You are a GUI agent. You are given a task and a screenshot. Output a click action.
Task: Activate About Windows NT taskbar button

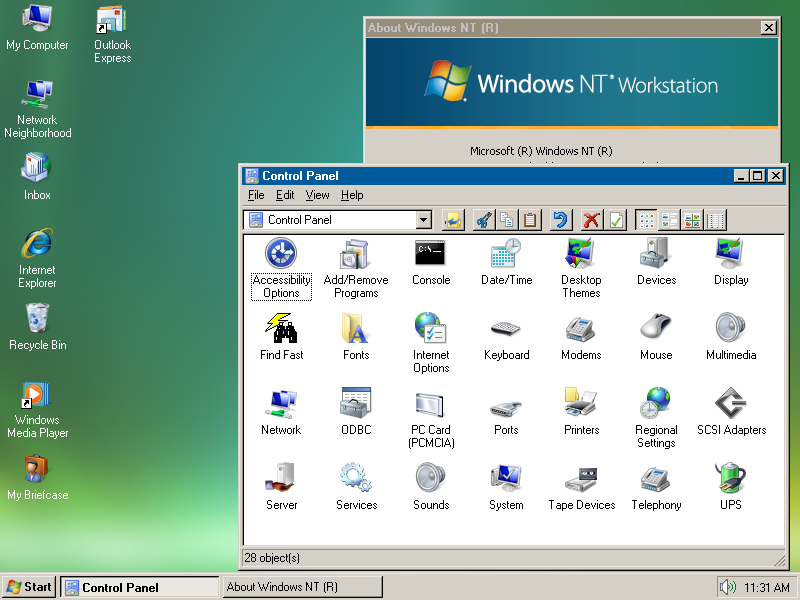point(302,587)
